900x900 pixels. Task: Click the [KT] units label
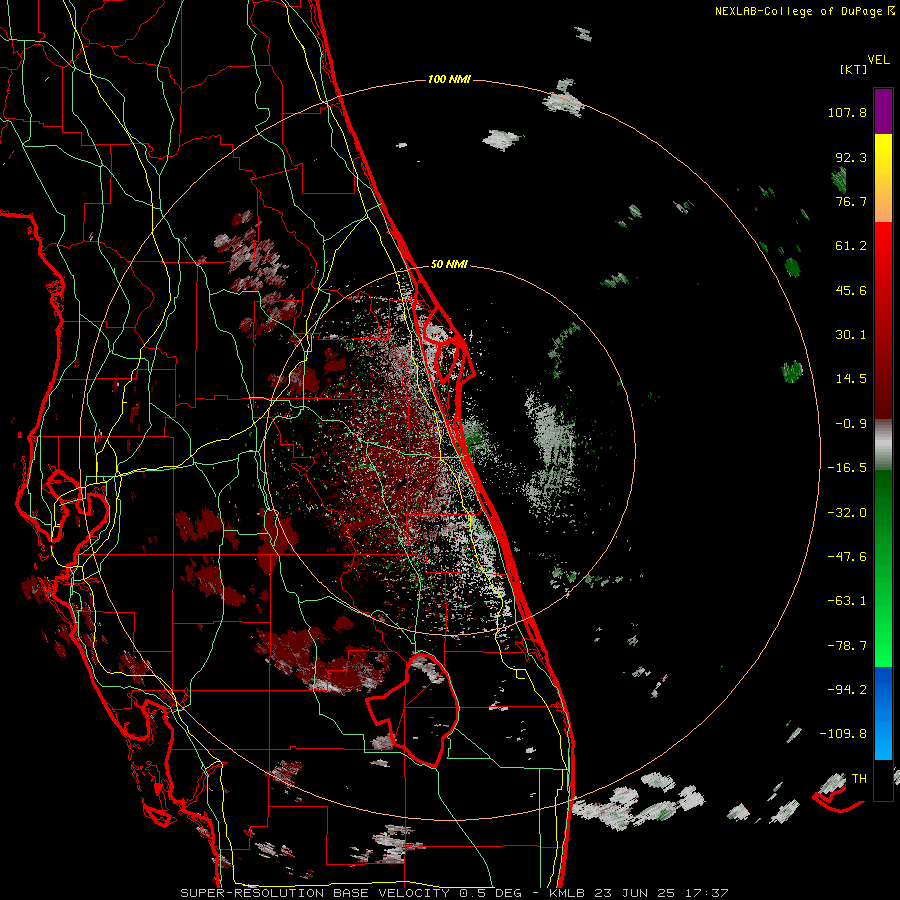click(854, 69)
